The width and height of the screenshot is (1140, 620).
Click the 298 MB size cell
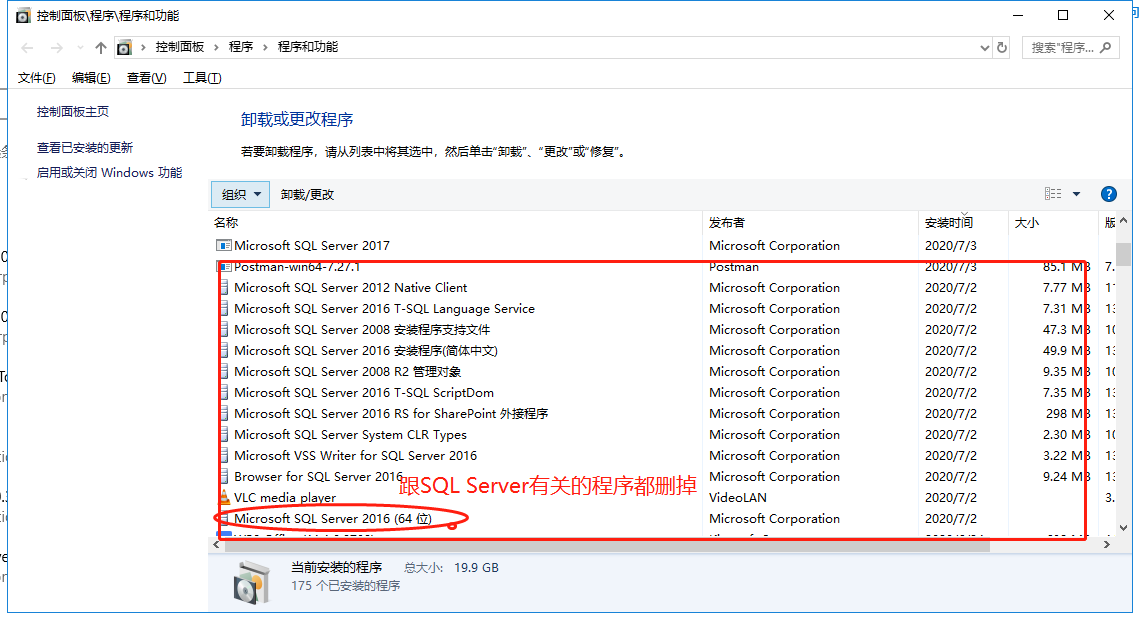(x=1068, y=414)
